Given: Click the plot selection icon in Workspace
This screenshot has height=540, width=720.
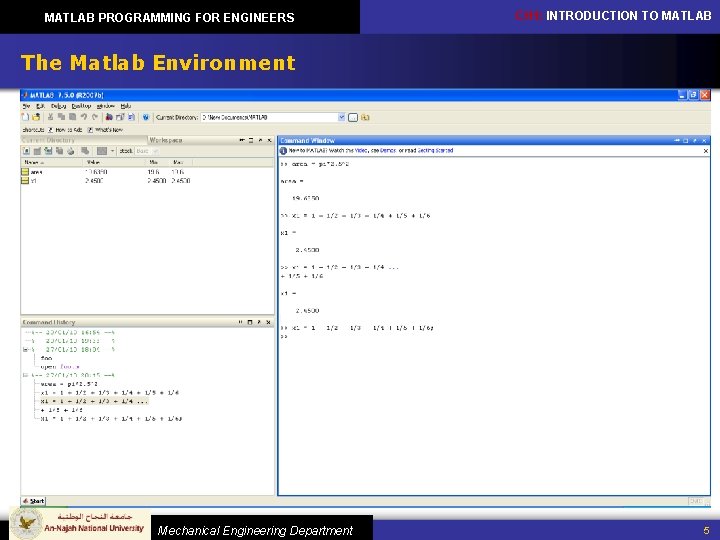Looking at the screenshot, I should click(x=102, y=151).
